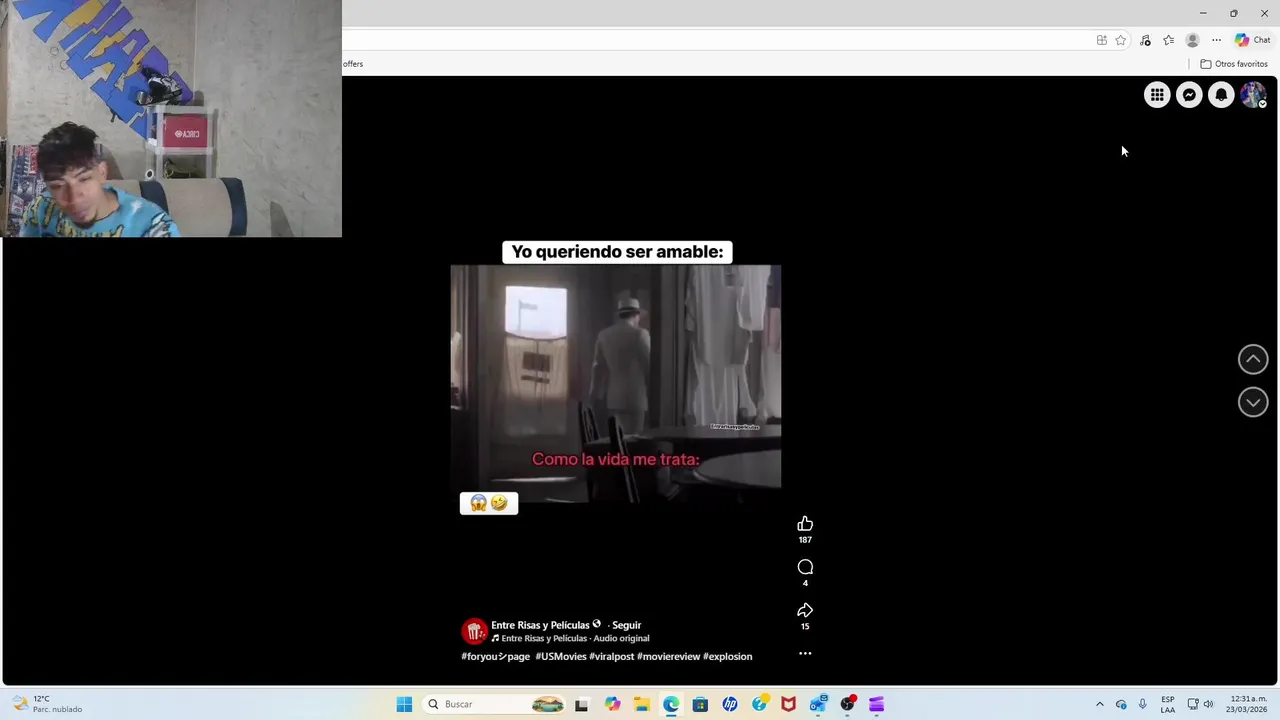The image size is (1280, 720).
Task: Open Task View on the taskbar
Action: coord(582,704)
